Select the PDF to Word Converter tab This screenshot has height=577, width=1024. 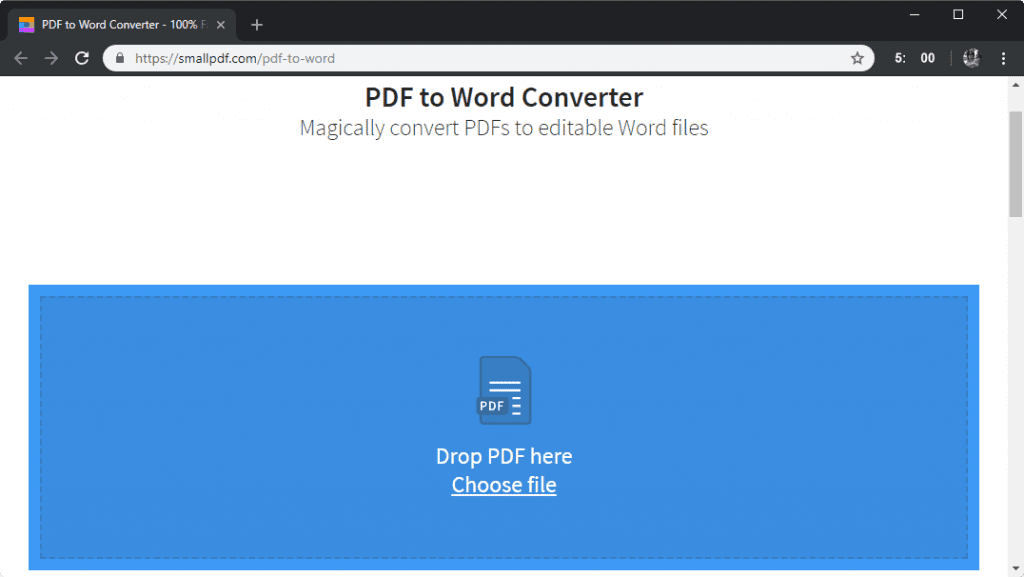click(120, 23)
